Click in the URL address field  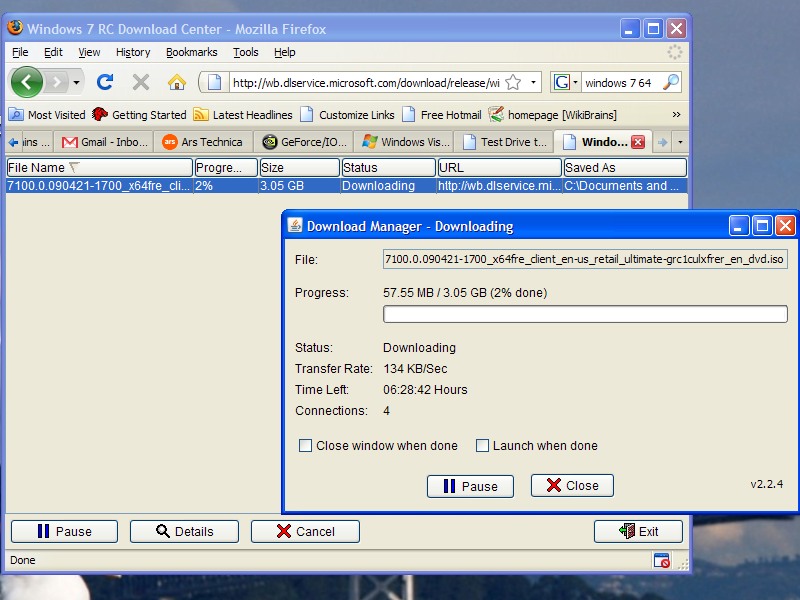(x=366, y=83)
